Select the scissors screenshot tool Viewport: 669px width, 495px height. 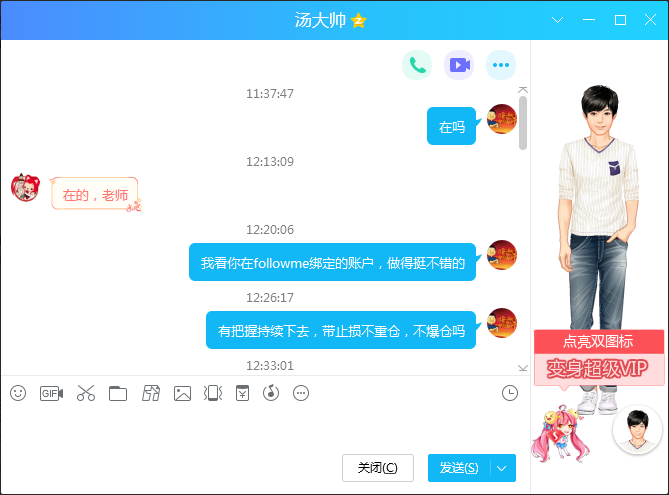coord(86,393)
